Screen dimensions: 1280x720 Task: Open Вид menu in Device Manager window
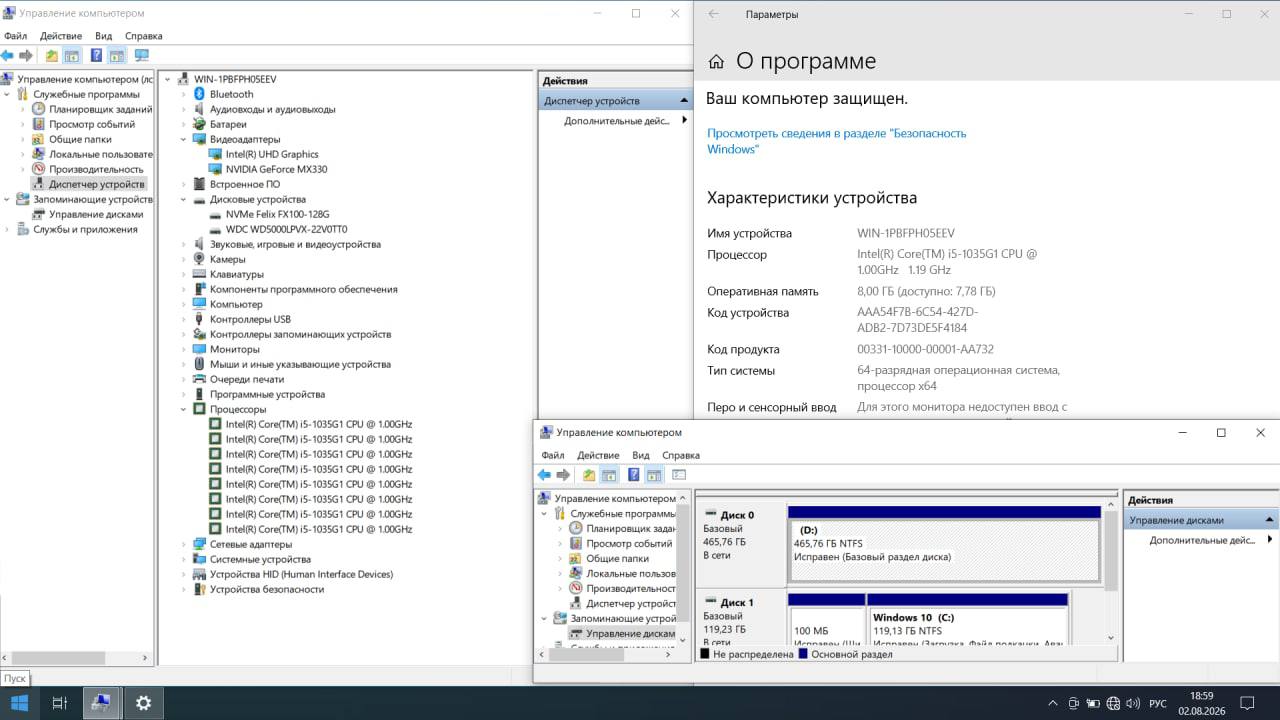pyautogui.click(x=103, y=36)
